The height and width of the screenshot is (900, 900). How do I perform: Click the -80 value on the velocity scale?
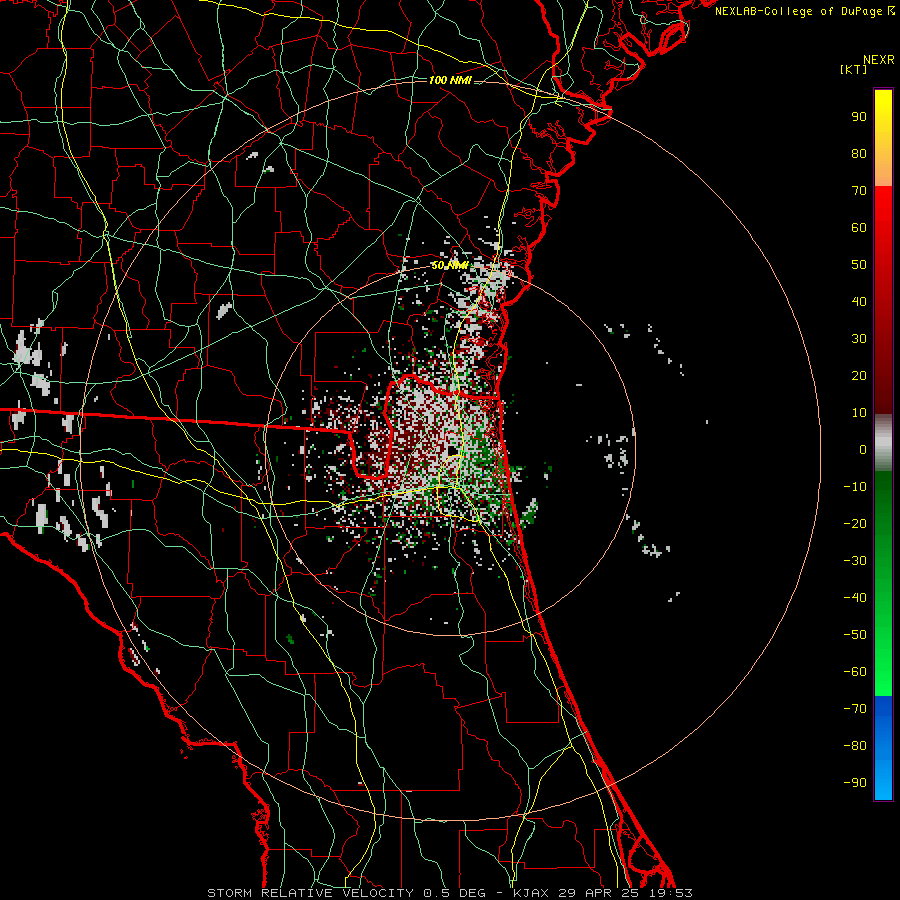pyautogui.click(x=855, y=746)
